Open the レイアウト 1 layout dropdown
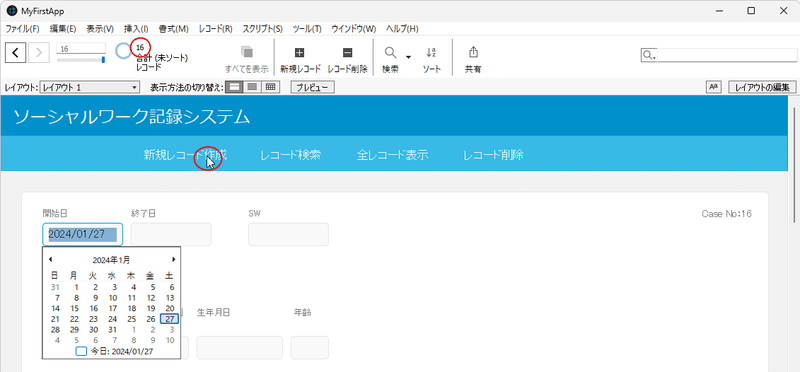The image size is (800, 372). 90,88
